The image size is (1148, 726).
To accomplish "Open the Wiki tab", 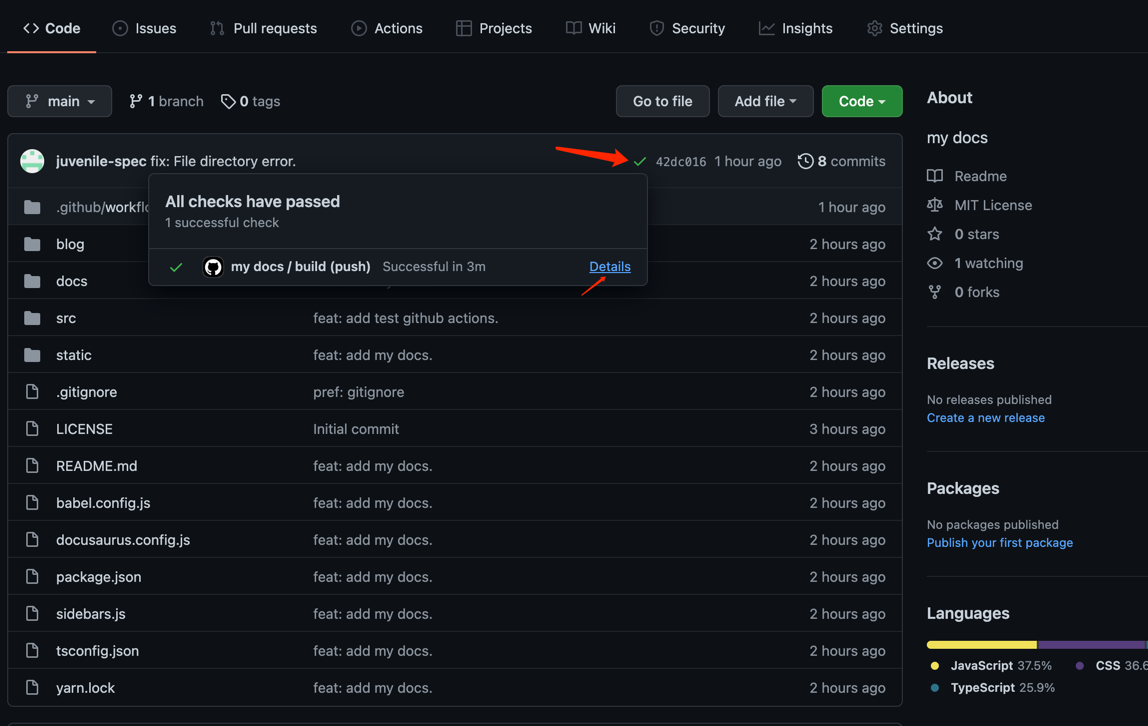I will click(x=591, y=29).
